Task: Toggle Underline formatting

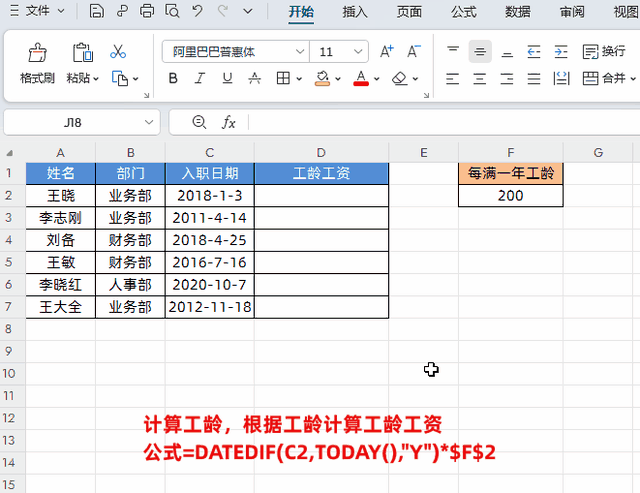Action: pyautogui.click(x=227, y=78)
